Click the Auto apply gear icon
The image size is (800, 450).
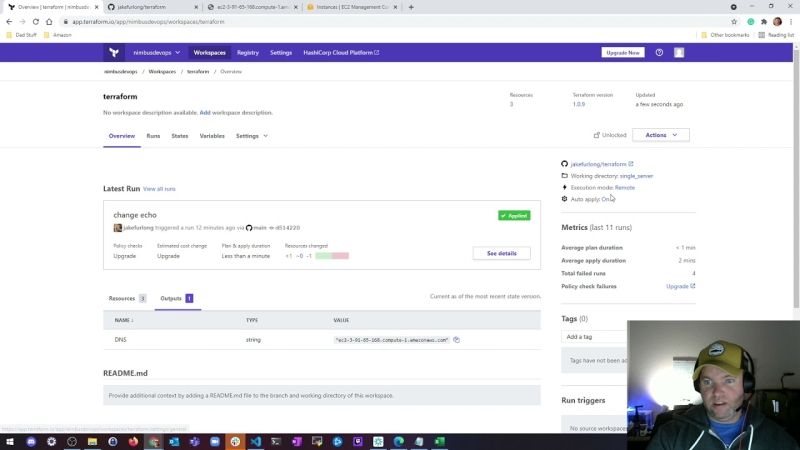pyautogui.click(x=564, y=199)
